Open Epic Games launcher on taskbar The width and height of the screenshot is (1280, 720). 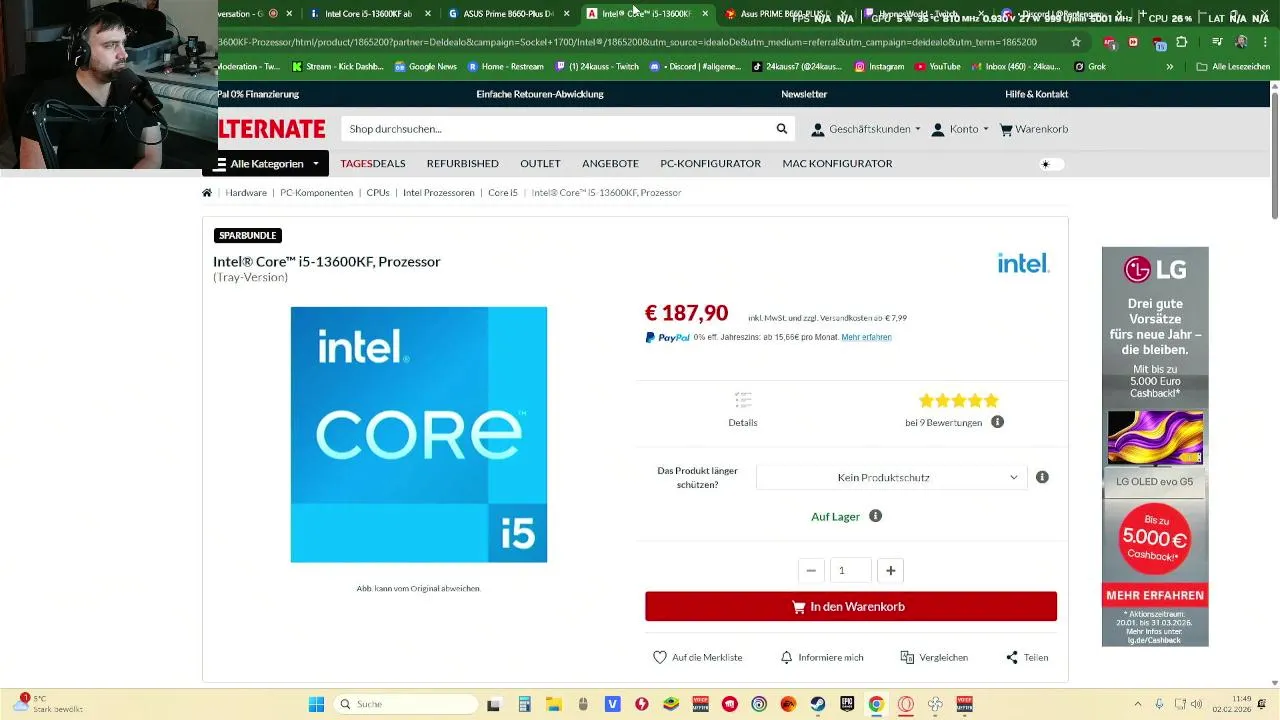pyautogui.click(x=847, y=704)
